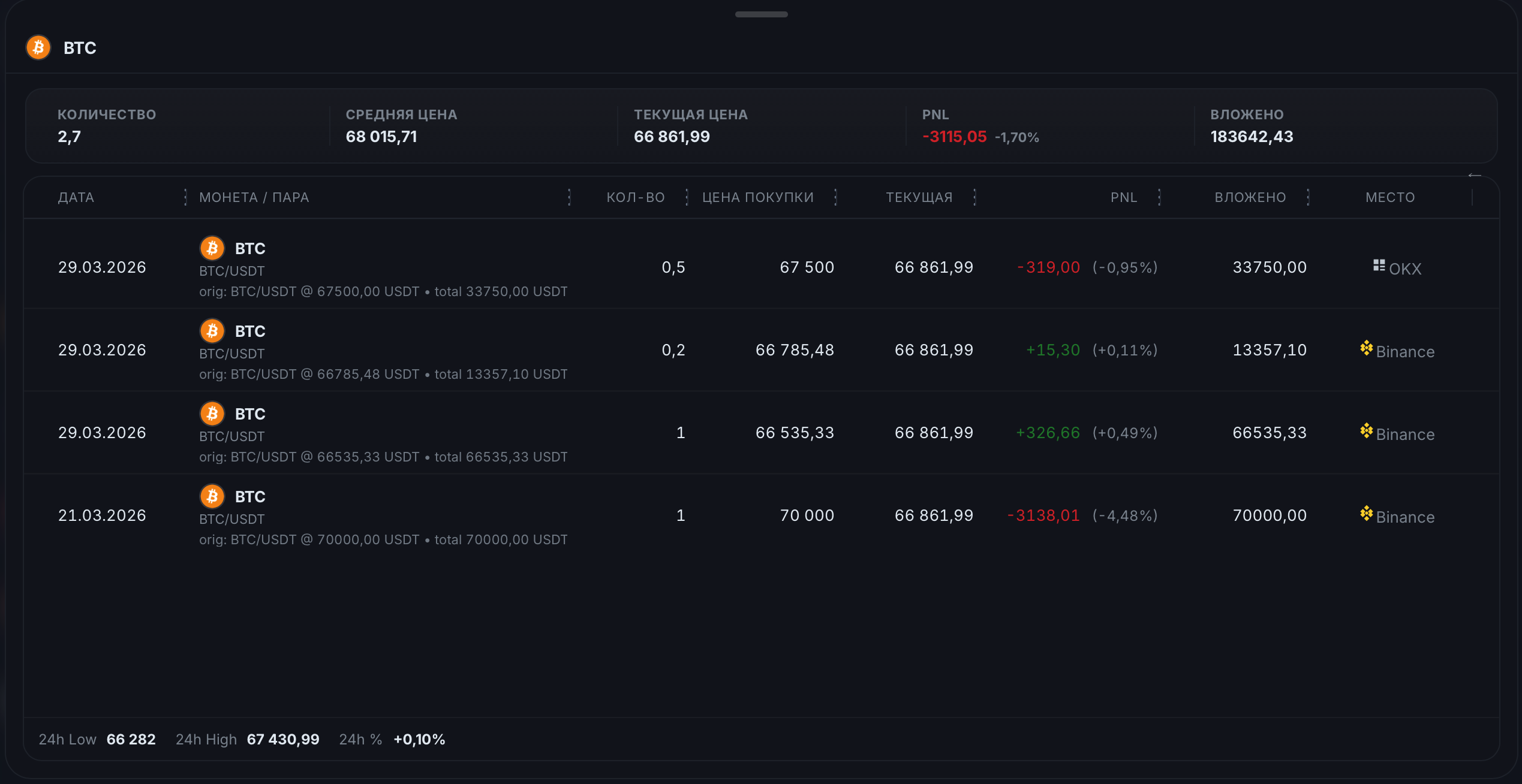
Task: Click BTC coin icon in the OKX row
Action: (x=212, y=248)
